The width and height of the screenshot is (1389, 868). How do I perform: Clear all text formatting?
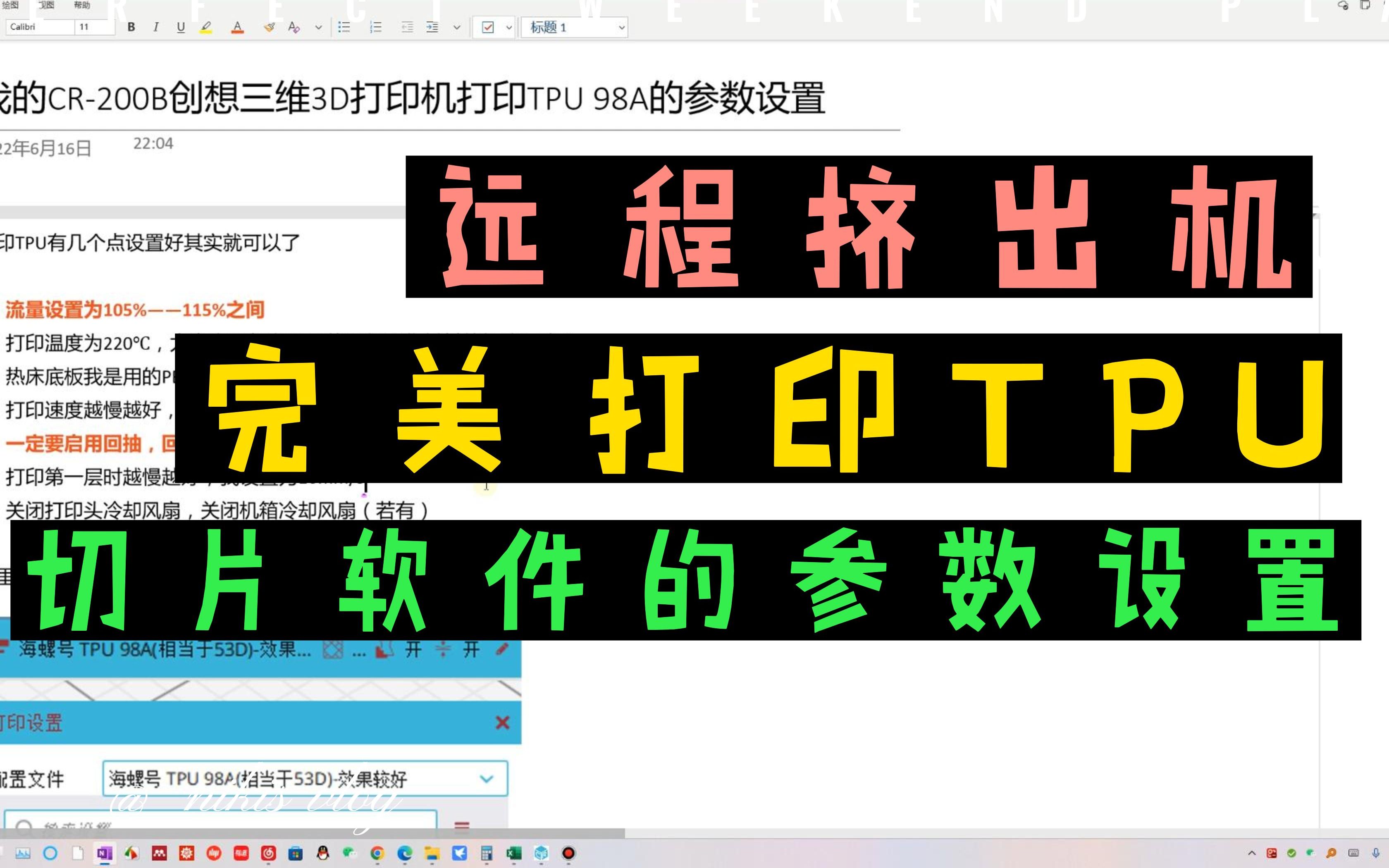coord(294,27)
